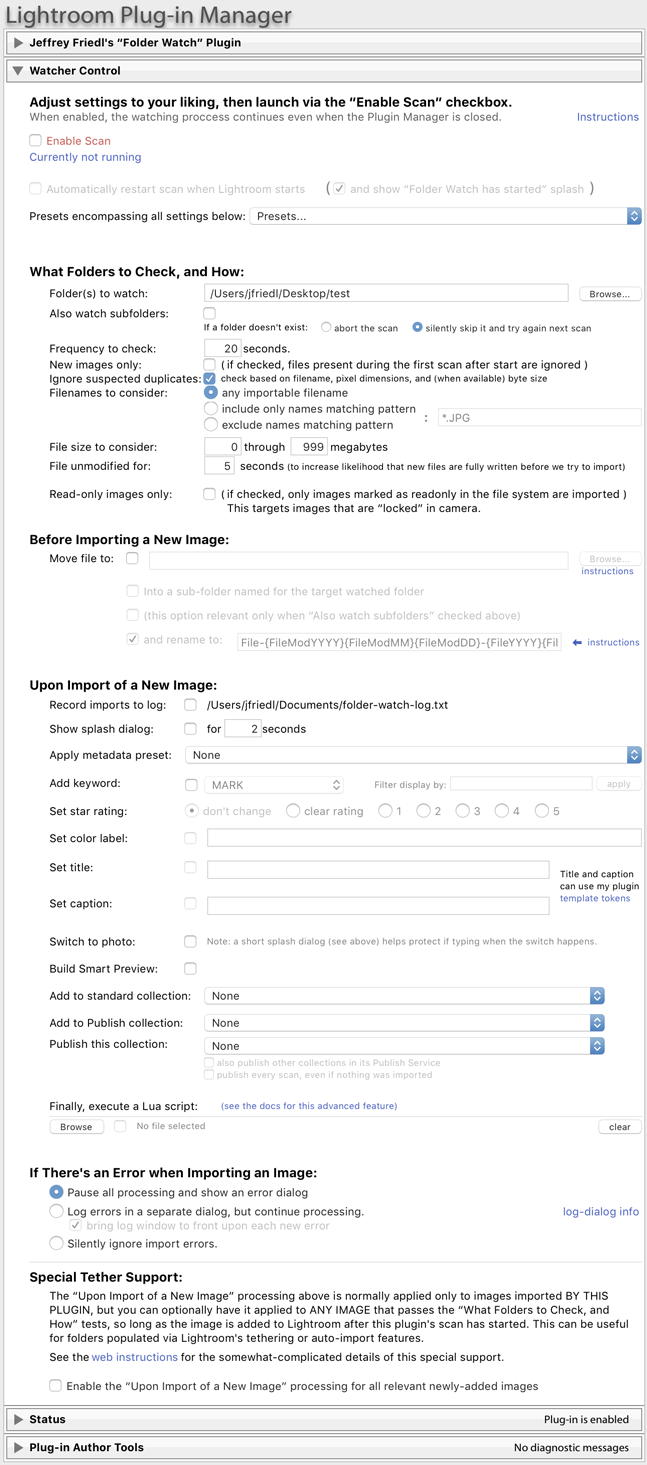Click Browse beside Folder(s) to watch
647x1465 pixels.
point(609,294)
